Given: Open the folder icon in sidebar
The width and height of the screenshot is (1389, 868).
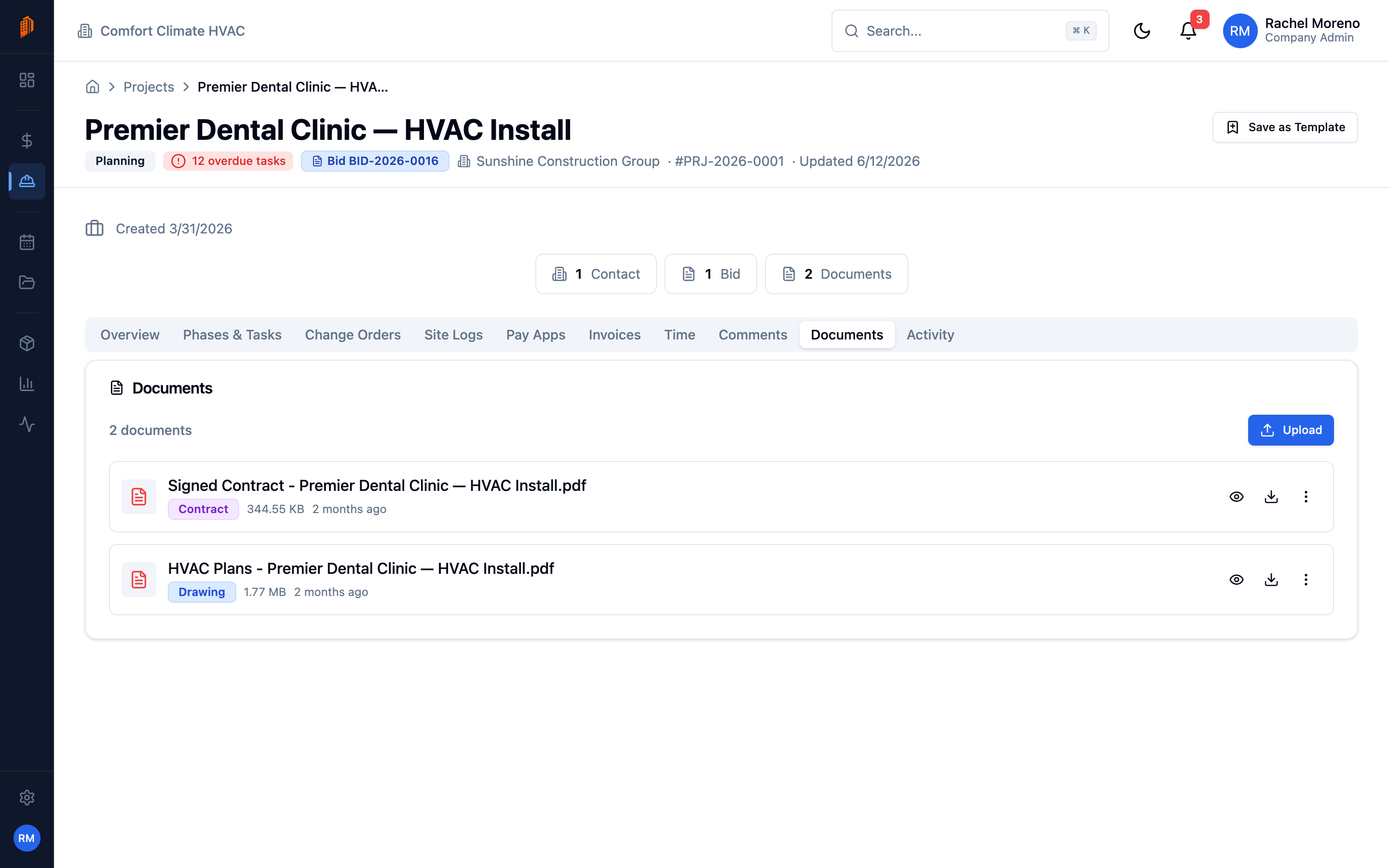Looking at the screenshot, I should coord(27,283).
